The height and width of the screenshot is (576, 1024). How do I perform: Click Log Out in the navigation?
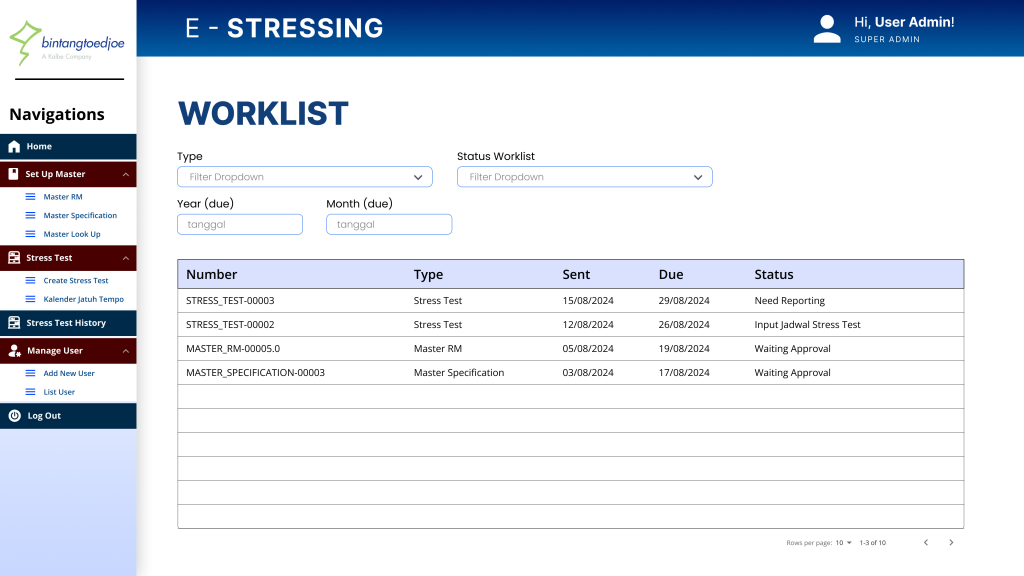click(x=68, y=415)
